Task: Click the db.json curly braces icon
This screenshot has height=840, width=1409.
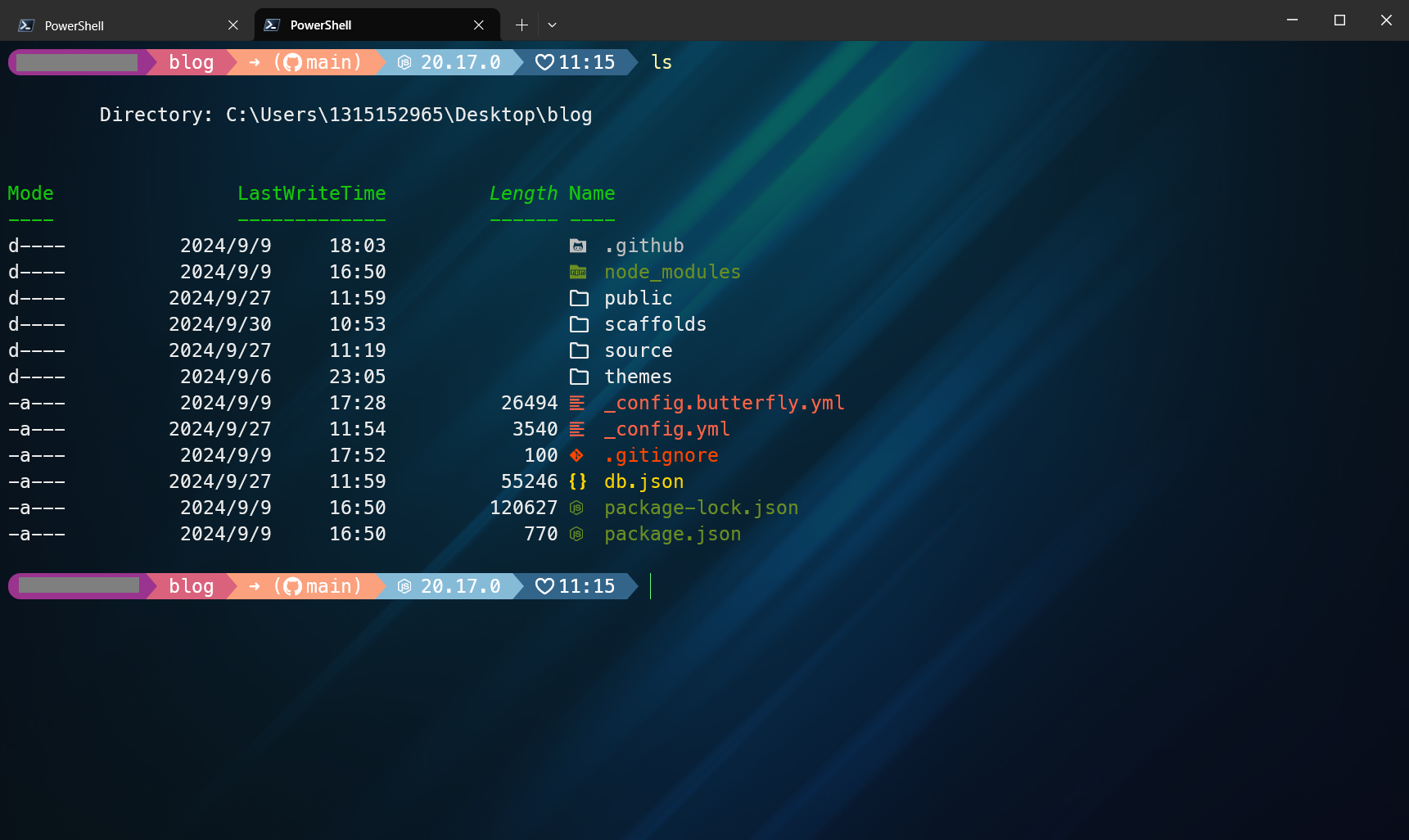Action: [578, 481]
